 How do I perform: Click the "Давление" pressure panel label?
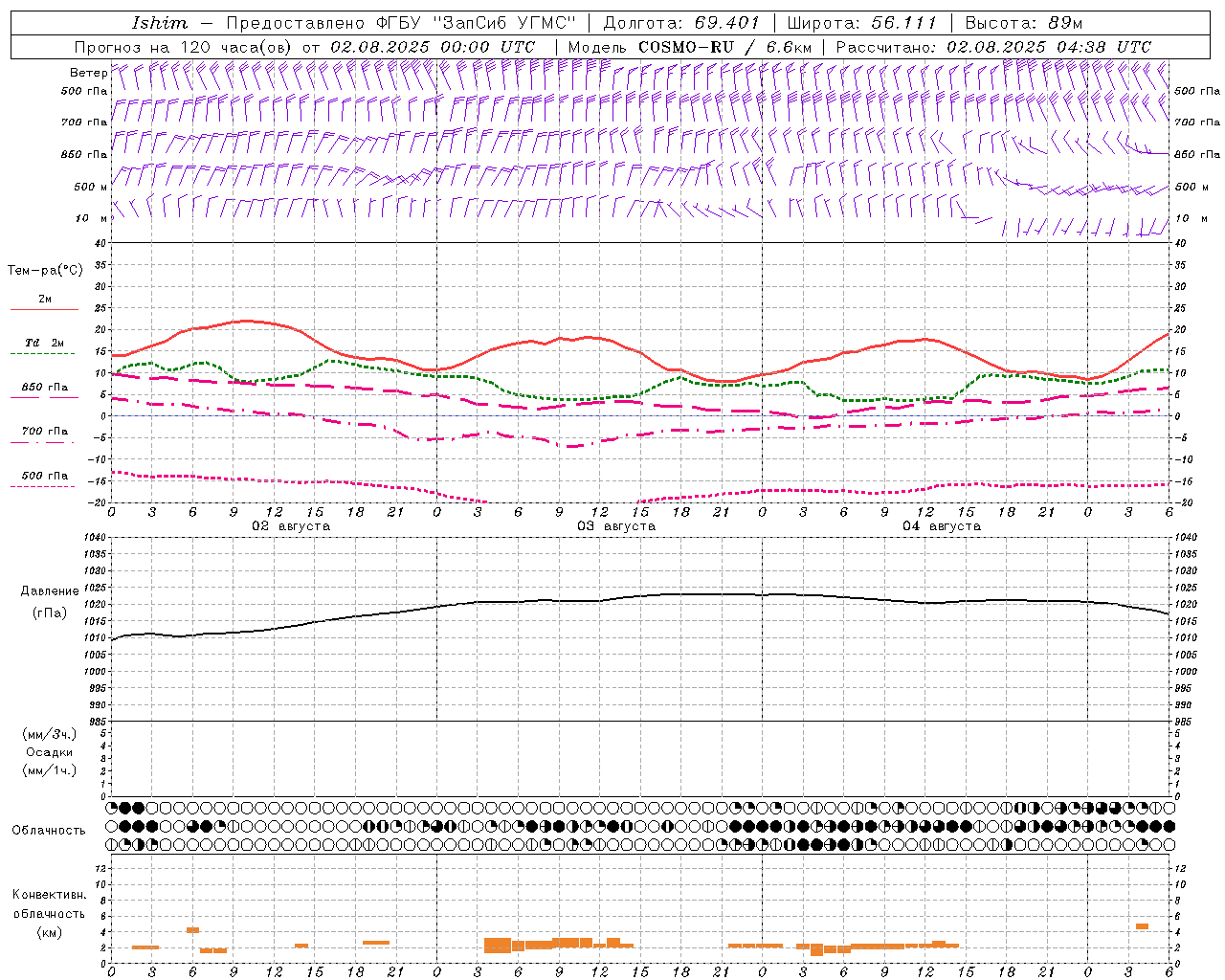(50, 591)
